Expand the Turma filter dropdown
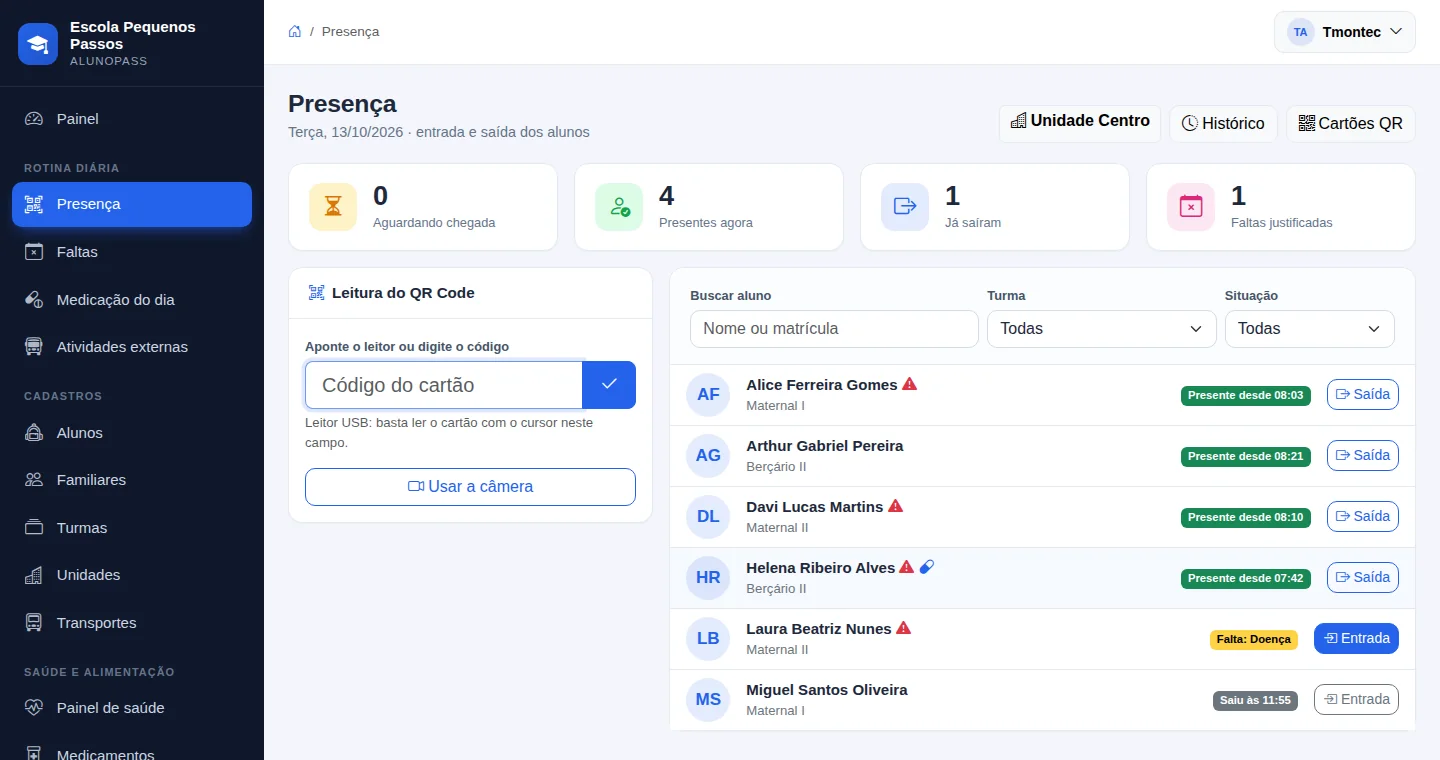 [1101, 329]
